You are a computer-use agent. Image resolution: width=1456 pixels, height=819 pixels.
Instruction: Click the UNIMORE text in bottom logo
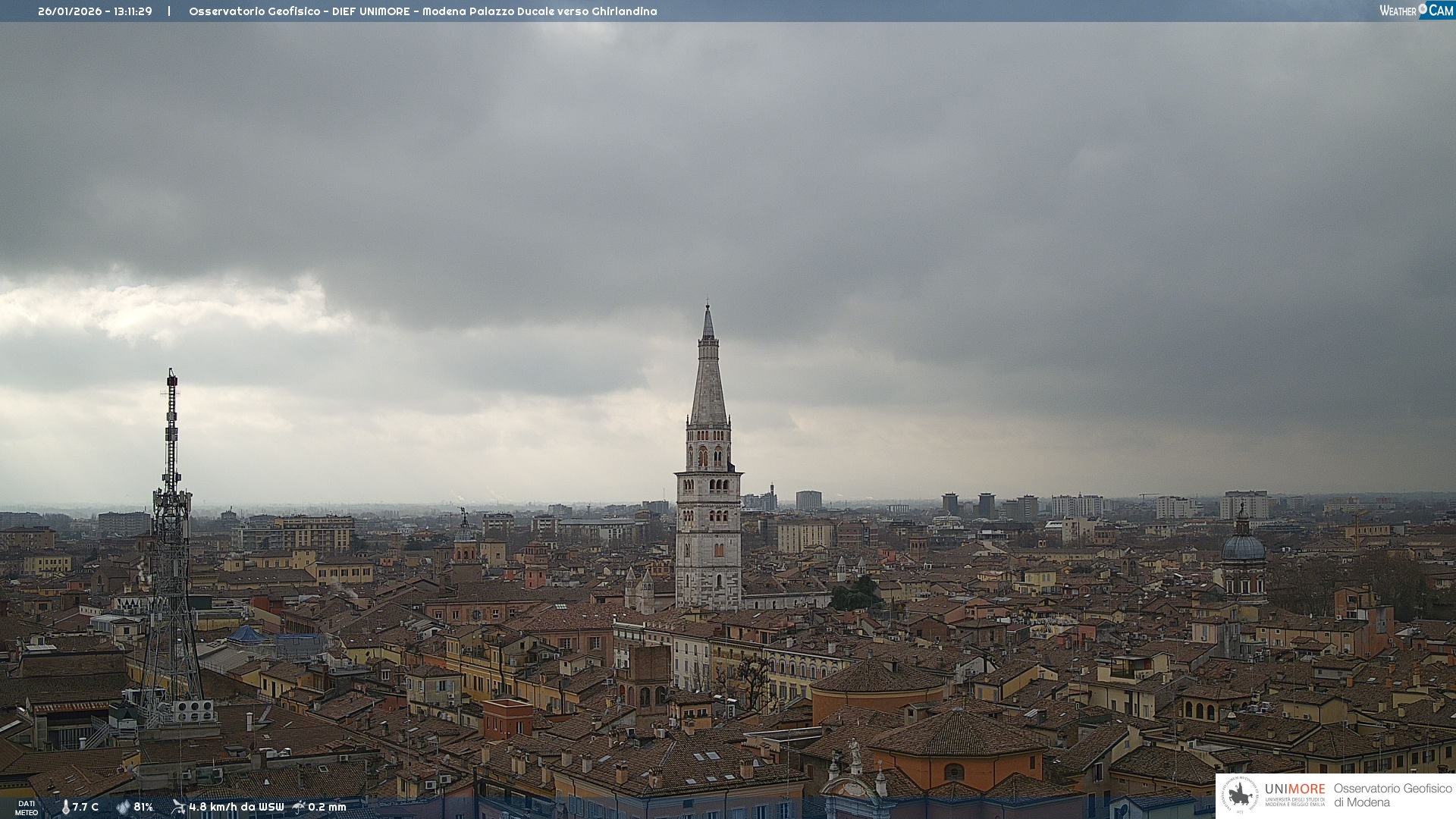click(x=1294, y=789)
